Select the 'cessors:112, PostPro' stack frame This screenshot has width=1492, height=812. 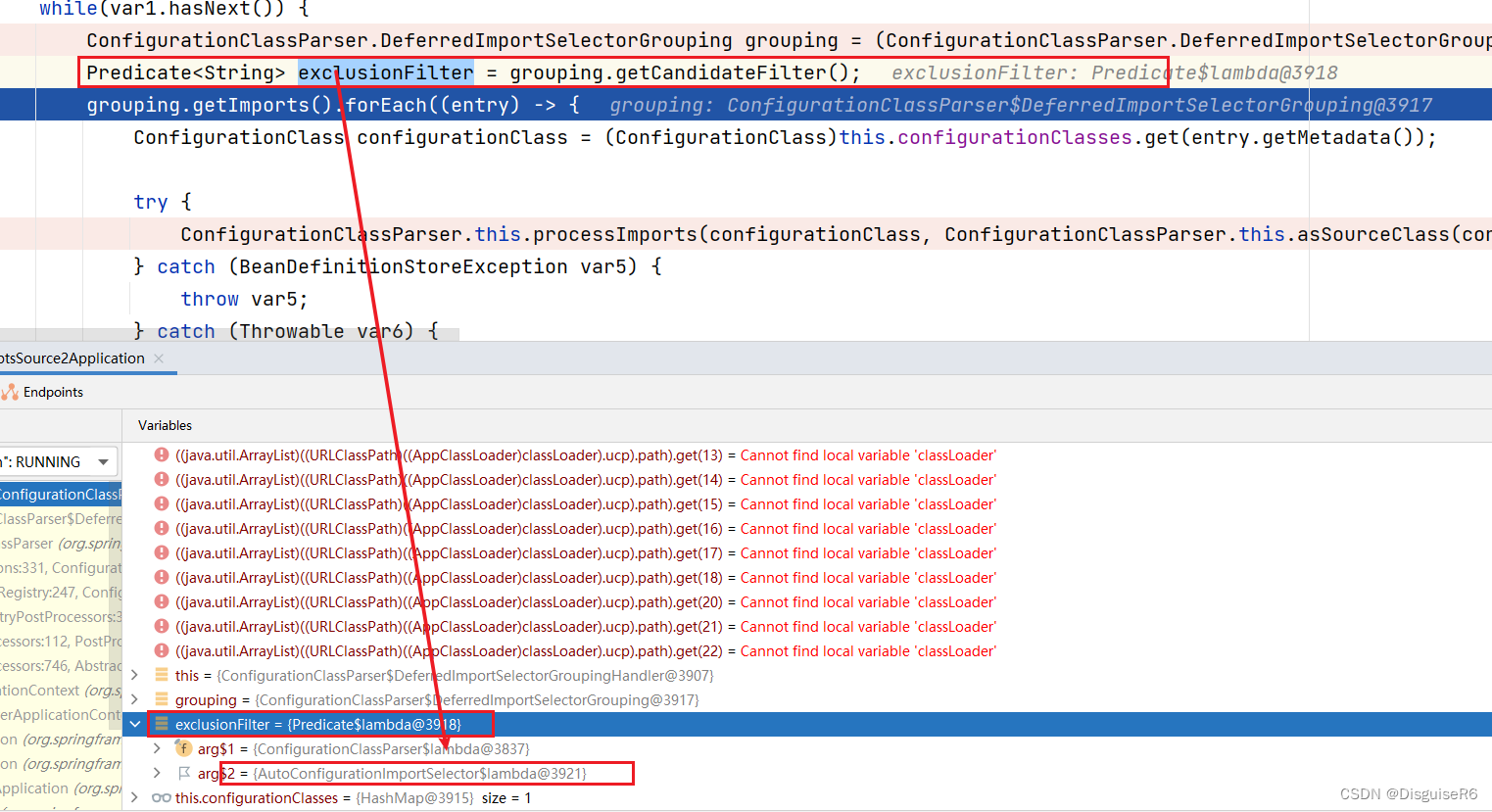pyautogui.click(x=61, y=641)
